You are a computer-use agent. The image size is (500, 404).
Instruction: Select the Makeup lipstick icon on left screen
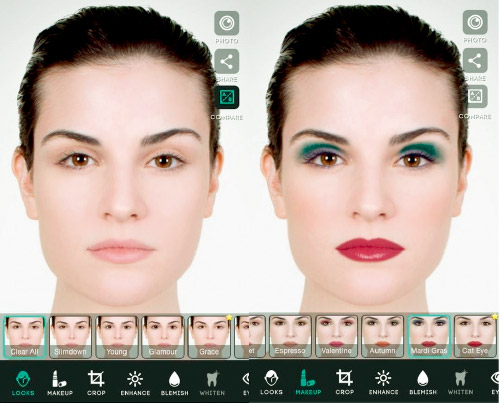[x=60, y=383]
